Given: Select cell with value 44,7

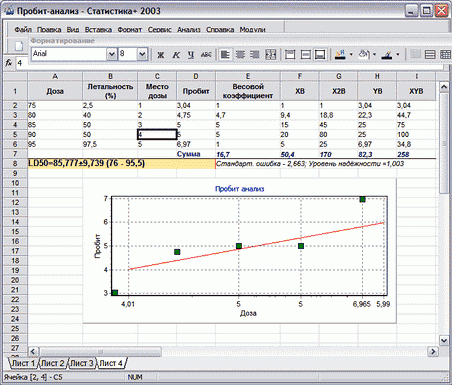Looking at the screenshot, I should pos(416,115).
